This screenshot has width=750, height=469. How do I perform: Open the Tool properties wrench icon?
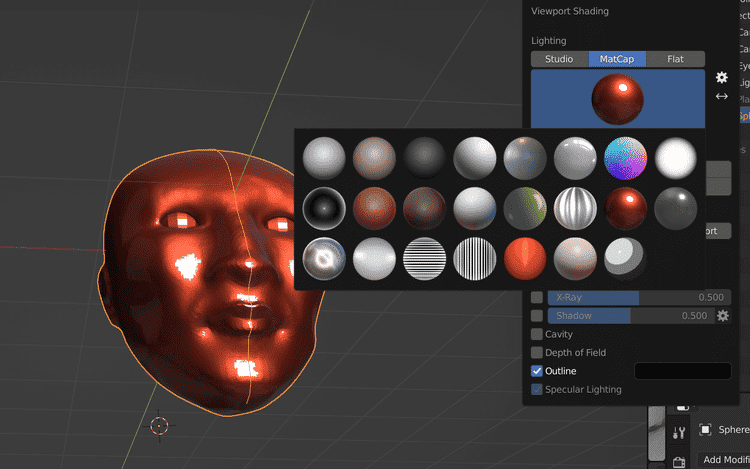(679, 433)
